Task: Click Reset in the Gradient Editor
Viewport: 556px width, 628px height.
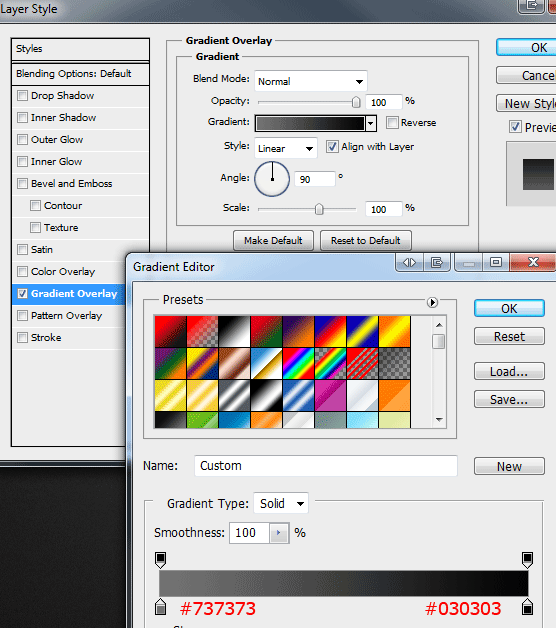Action: pos(509,336)
